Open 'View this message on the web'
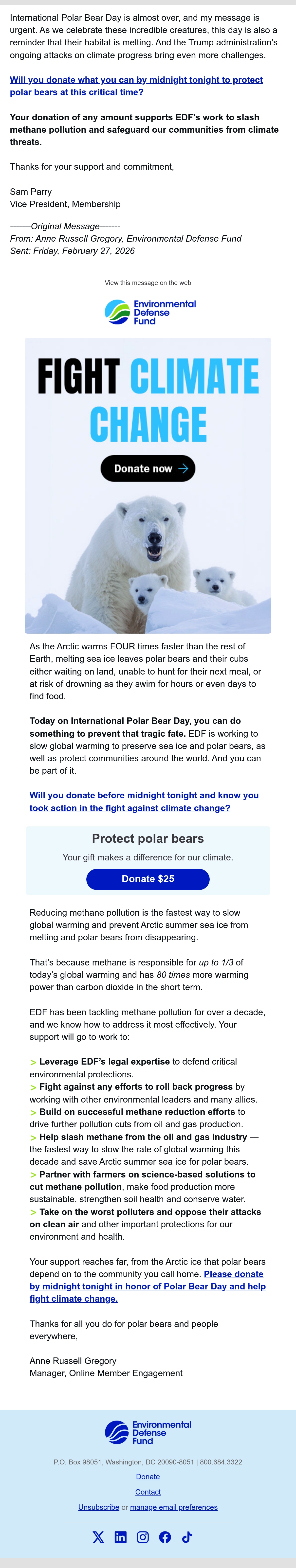The width and height of the screenshot is (296, 1568). coord(148,283)
